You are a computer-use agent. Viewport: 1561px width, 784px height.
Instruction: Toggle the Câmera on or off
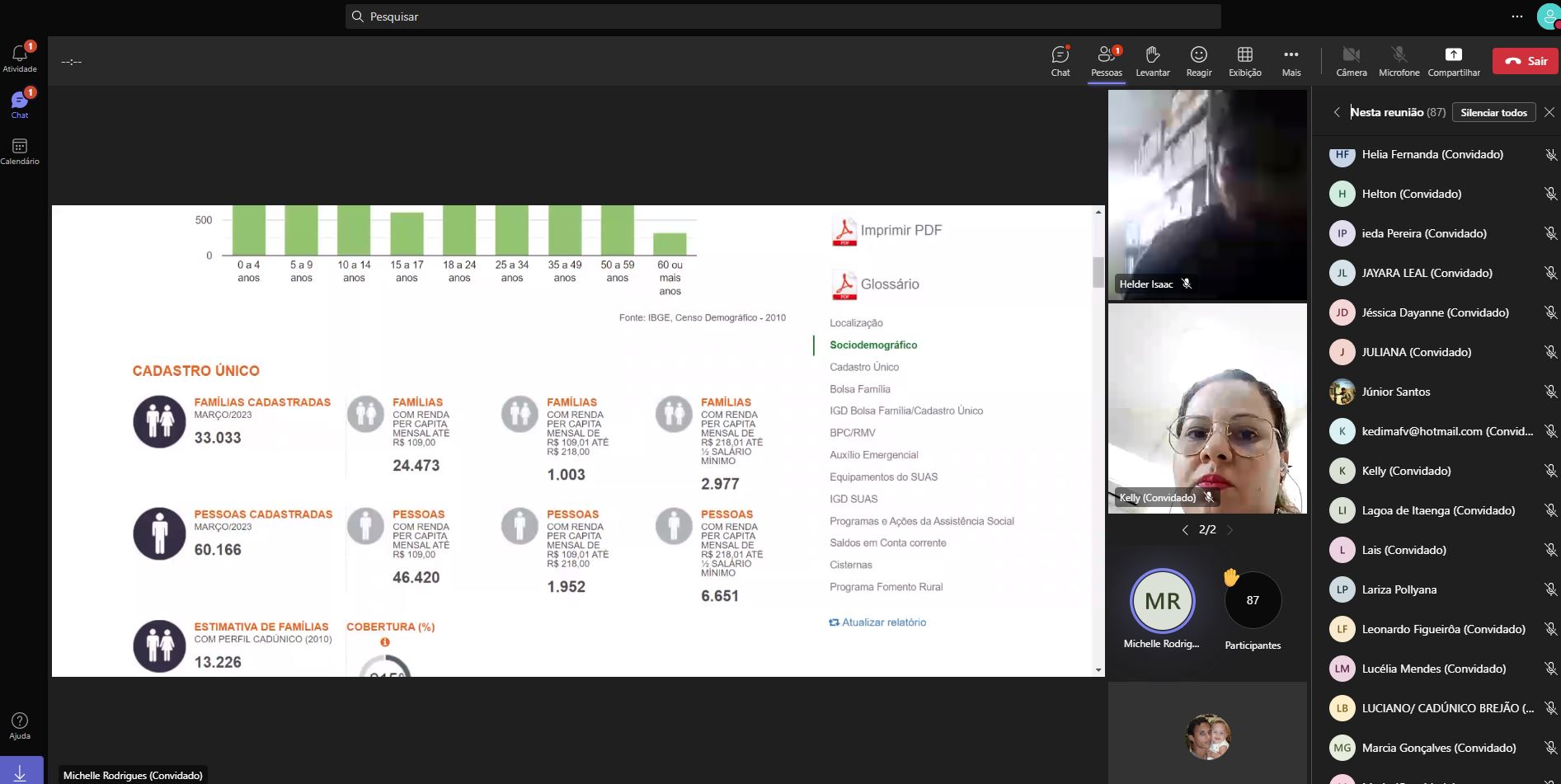1351,55
